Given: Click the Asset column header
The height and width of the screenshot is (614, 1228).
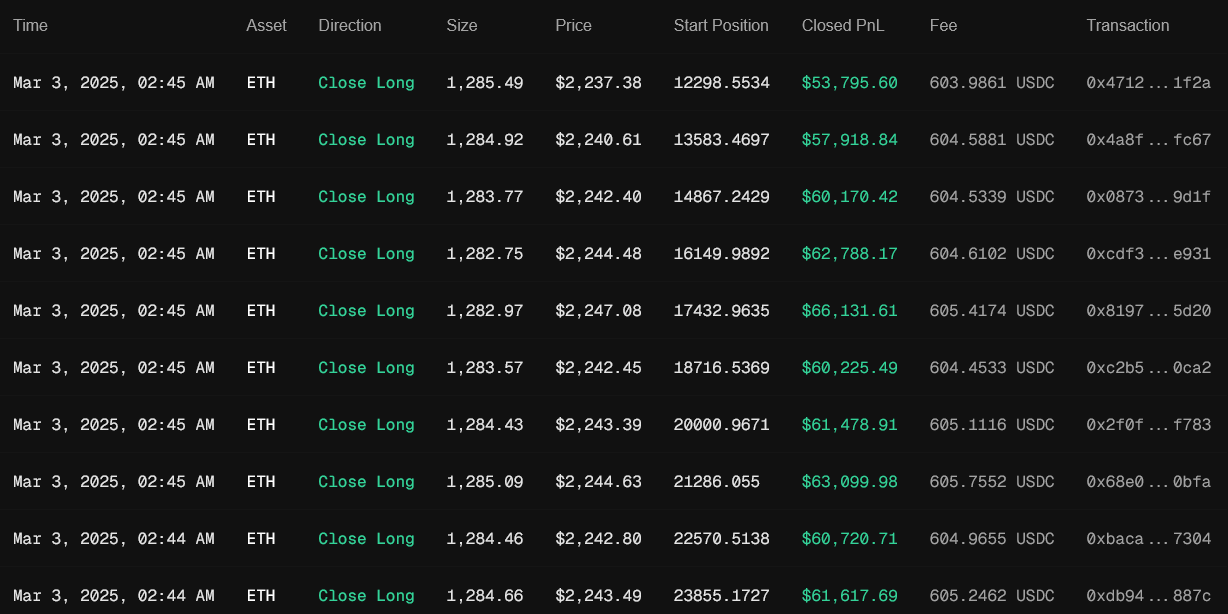Looking at the screenshot, I should [266, 26].
